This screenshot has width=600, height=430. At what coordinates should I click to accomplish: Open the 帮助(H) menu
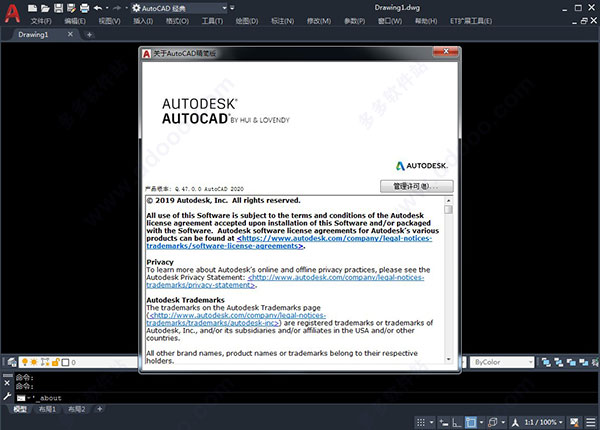coord(426,21)
